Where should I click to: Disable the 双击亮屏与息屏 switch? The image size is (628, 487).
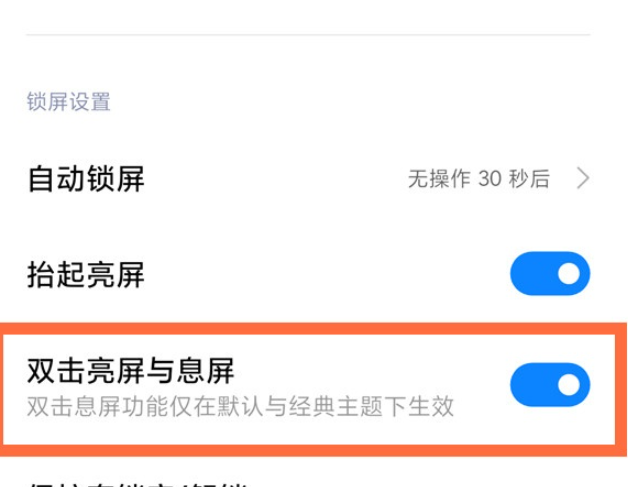pyautogui.click(x=549, y=384)
